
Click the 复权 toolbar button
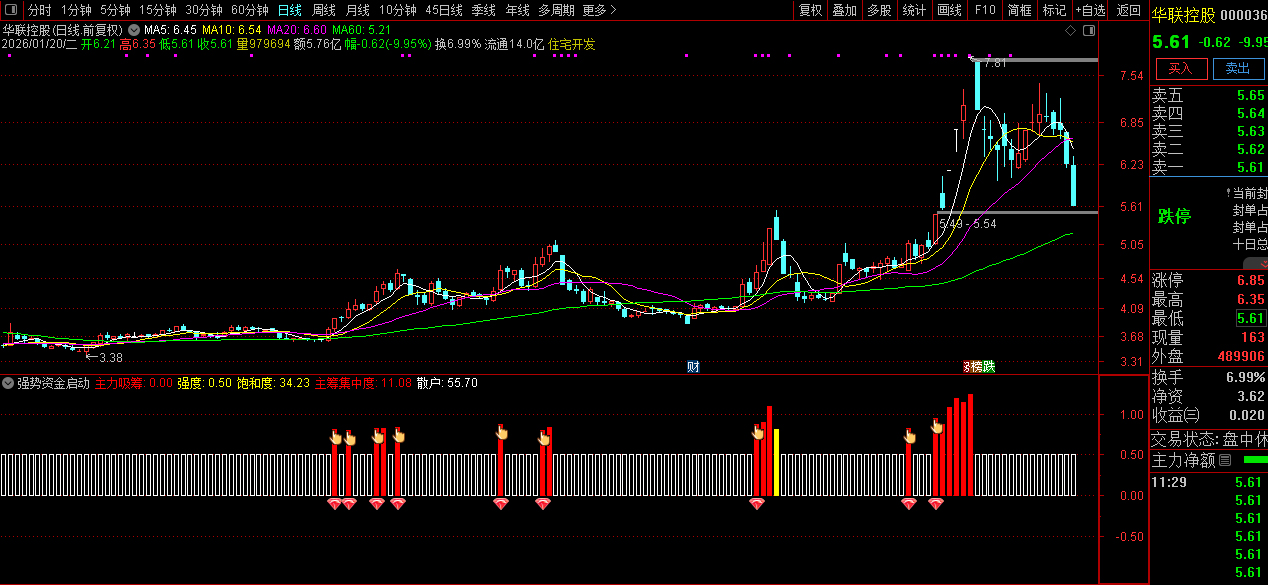[810, 10]
